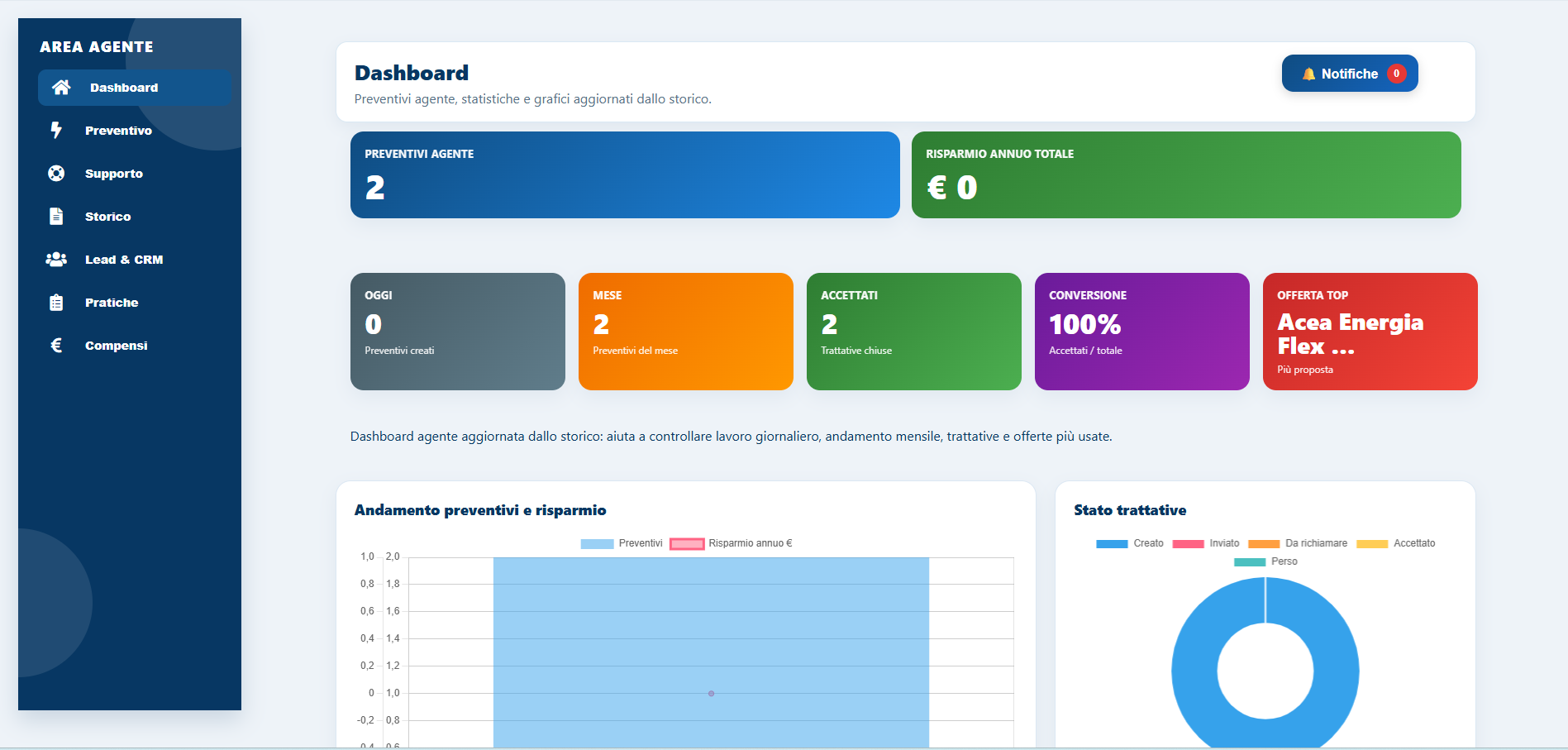Toggle the Accettato legend entry
The width and height of the screenshot is (1568, 750).
click(1396, 543)
